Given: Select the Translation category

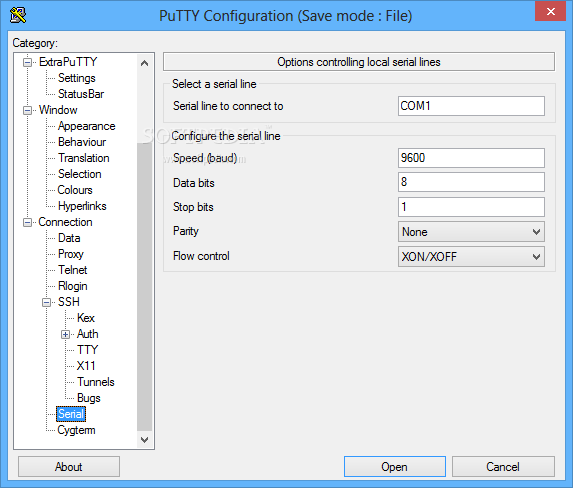Looking at the screenshot, I should 84,158.
